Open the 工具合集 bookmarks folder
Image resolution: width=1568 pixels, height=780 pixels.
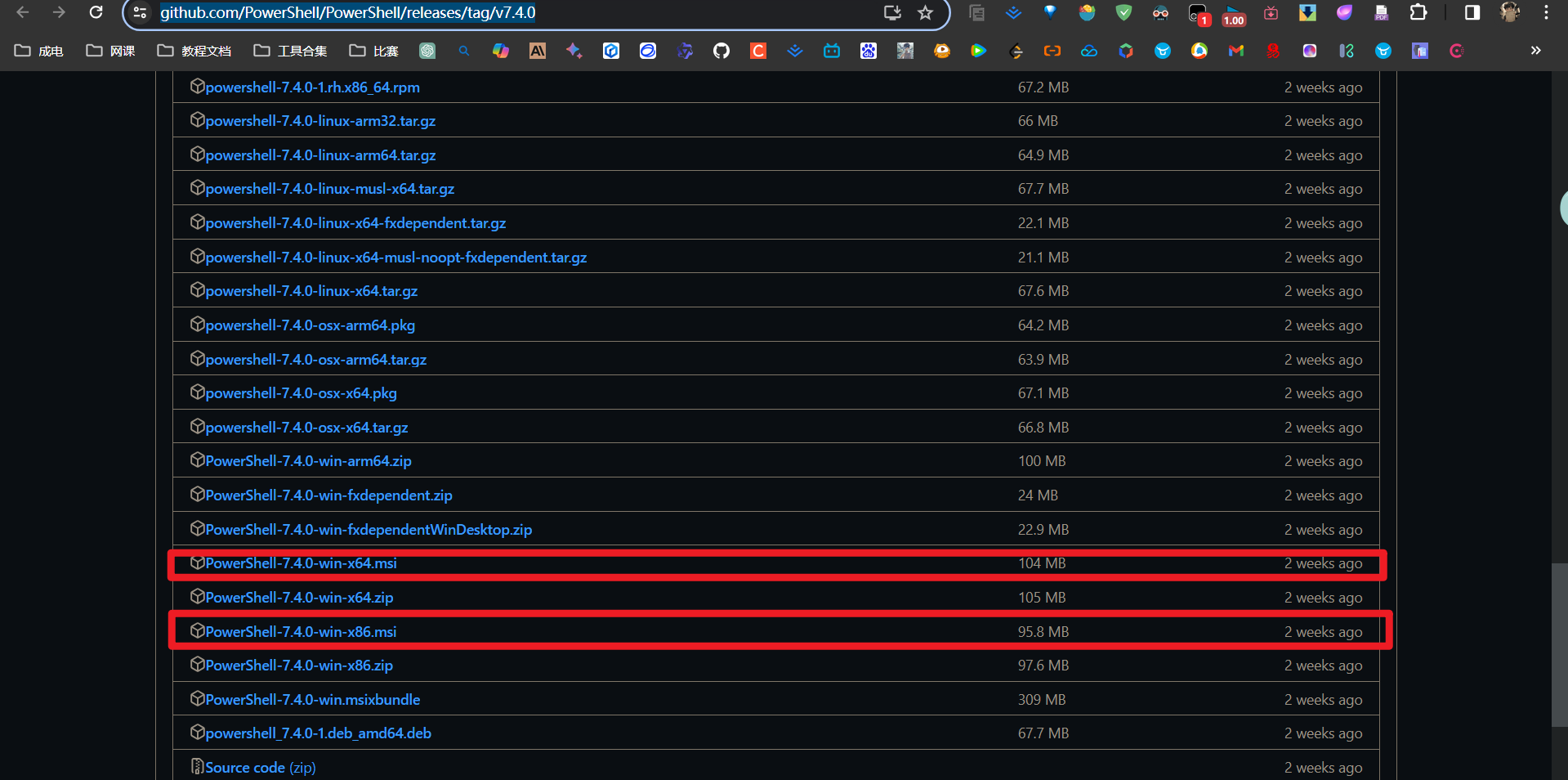[x=291, y=51]
